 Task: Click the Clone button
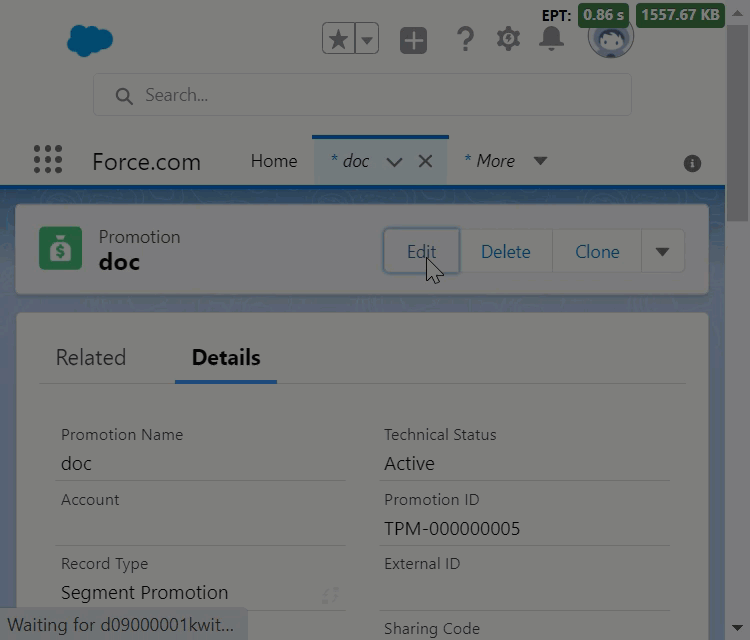click(x=597, y=251)
